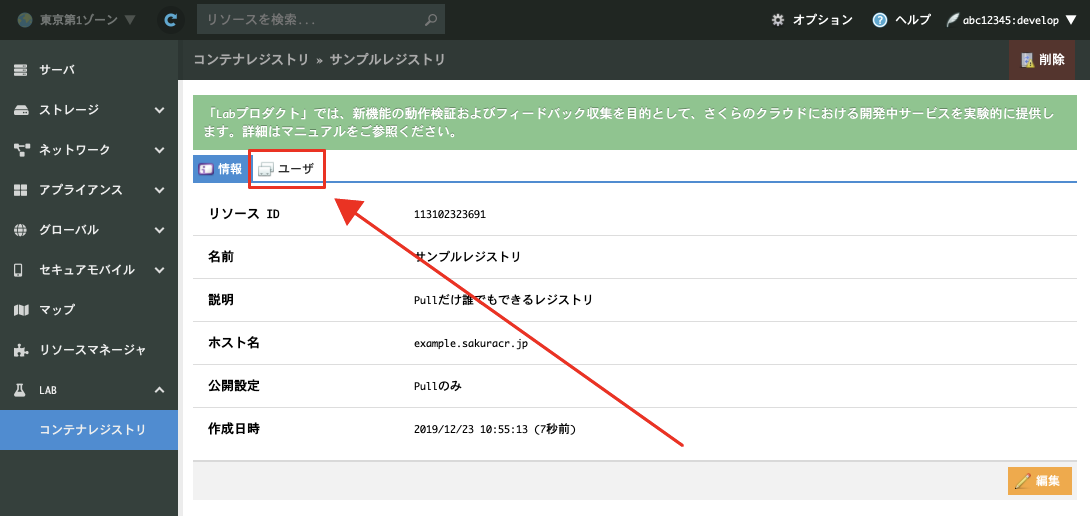This screenshot has width=1090, height=516.
Task: Click the ユーザ tab icon
Action: click(x=266, y=169)
